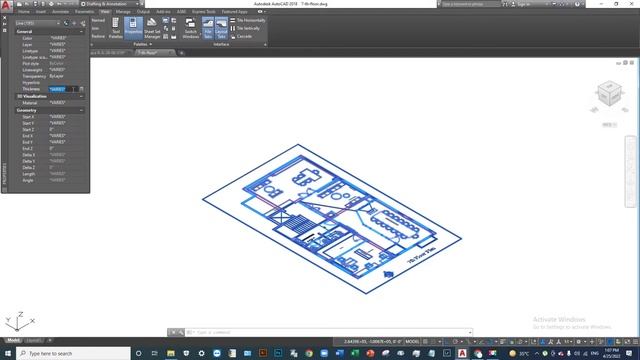The width and height of the screenshot is (640, 360).
Task: Click the Layer property row
Action: coord(50,44)
